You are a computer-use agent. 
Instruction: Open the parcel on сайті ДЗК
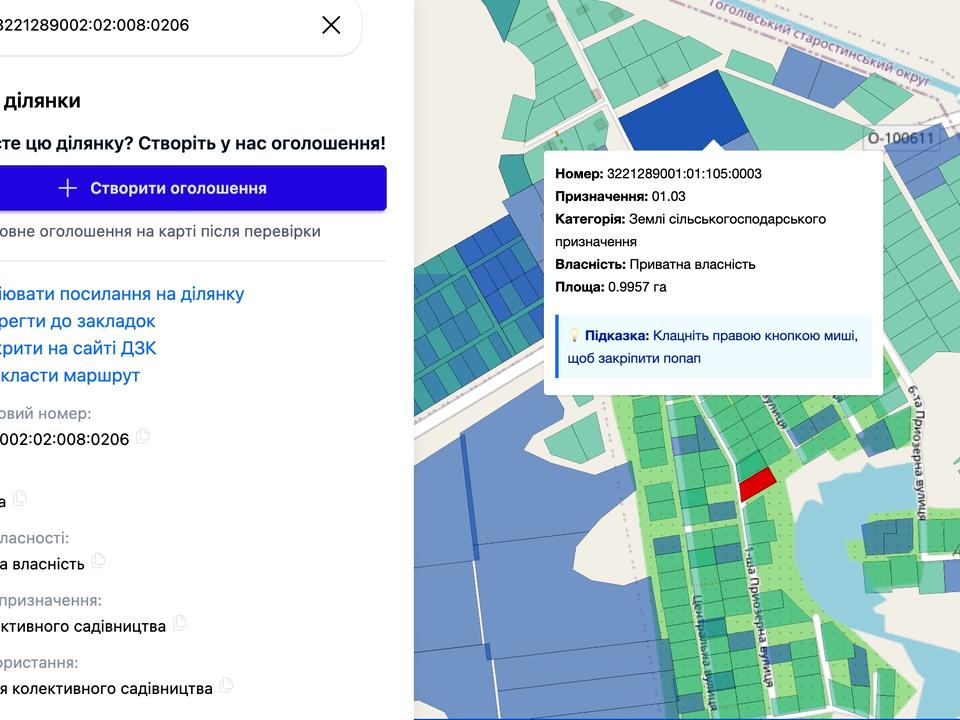click(78, 348)
